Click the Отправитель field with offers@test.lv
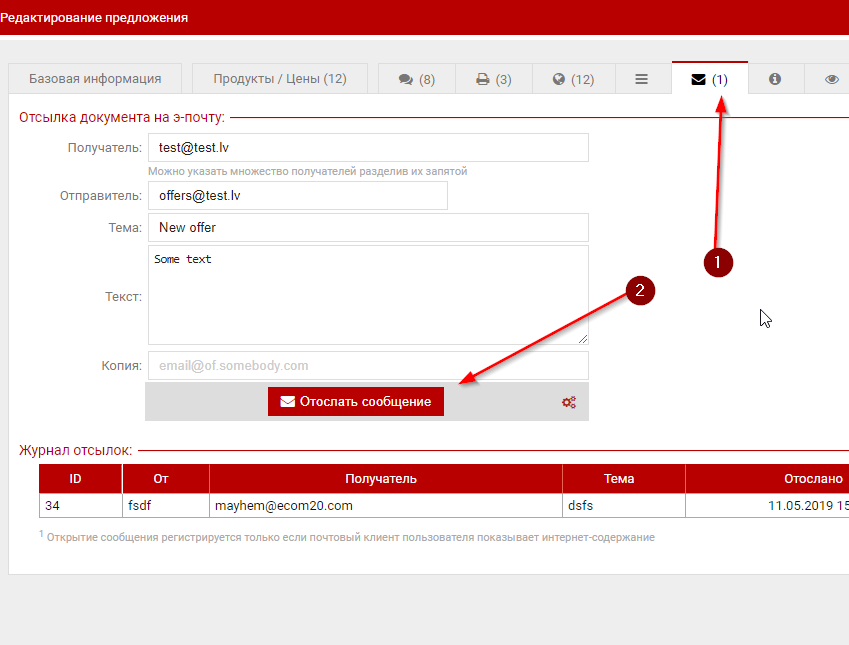Screen dimensions: 849x645 click(x=297, y=196)
